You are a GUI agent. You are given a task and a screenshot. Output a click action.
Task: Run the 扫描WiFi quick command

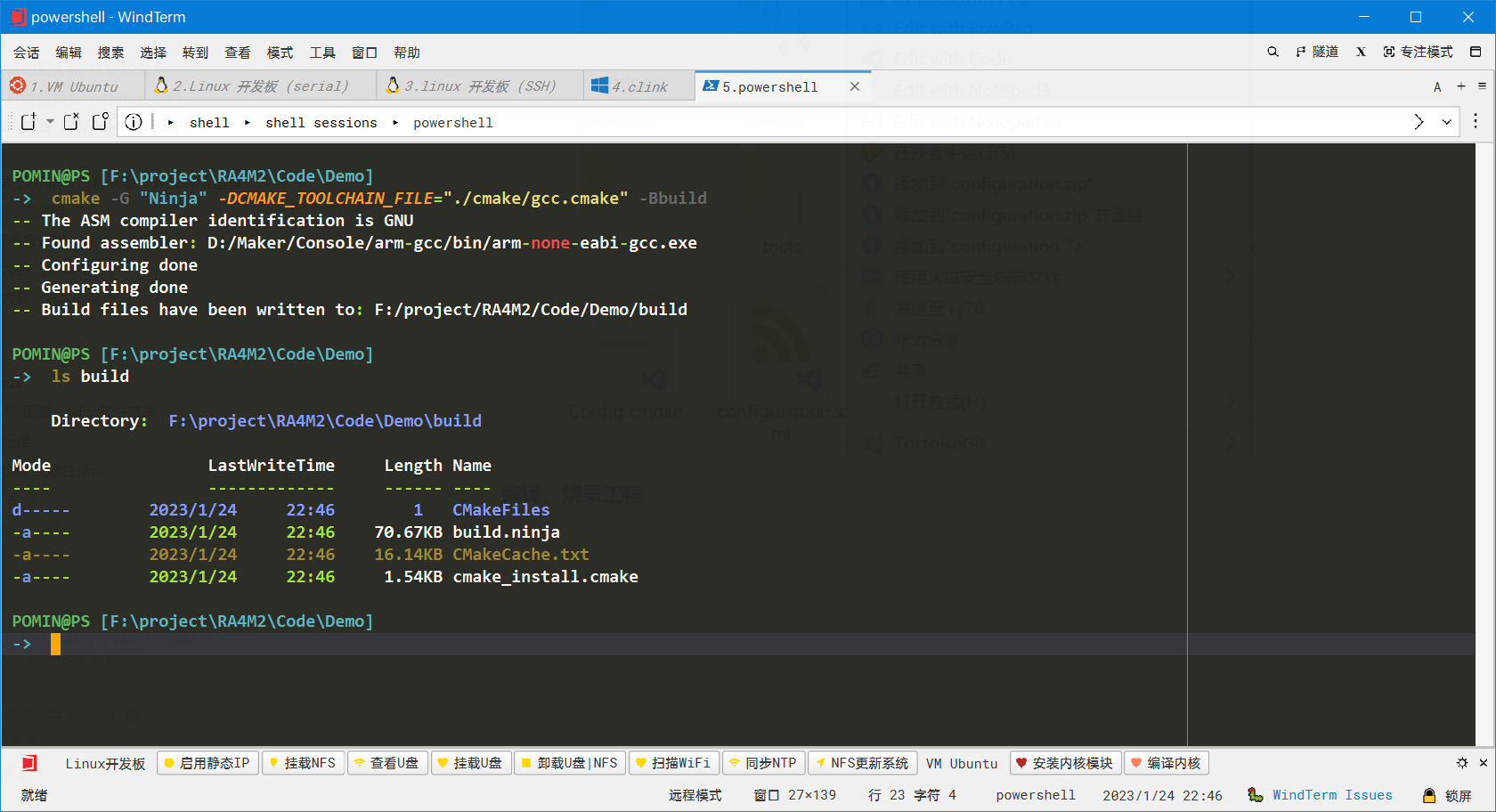click(x=674, y=763)
